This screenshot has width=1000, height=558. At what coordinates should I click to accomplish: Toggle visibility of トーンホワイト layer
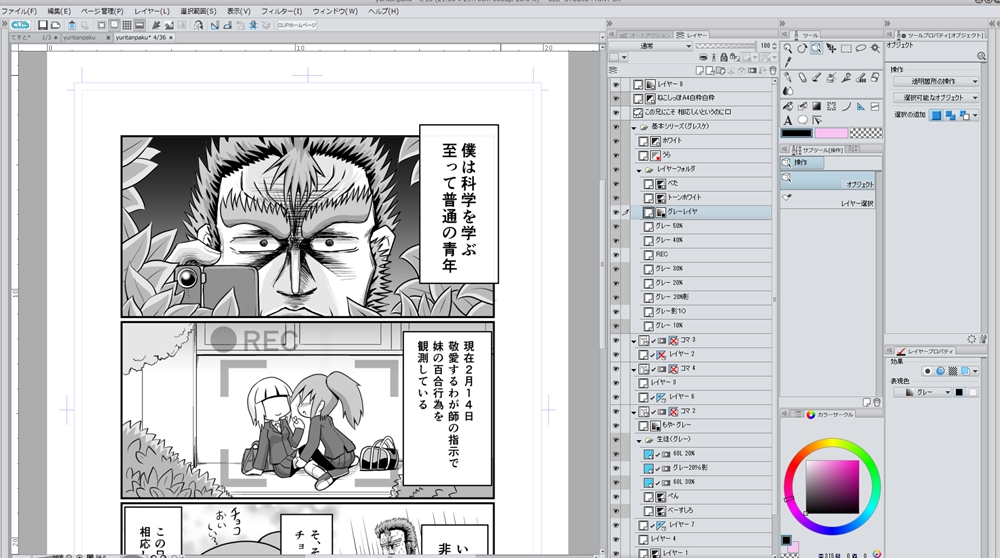616,198
